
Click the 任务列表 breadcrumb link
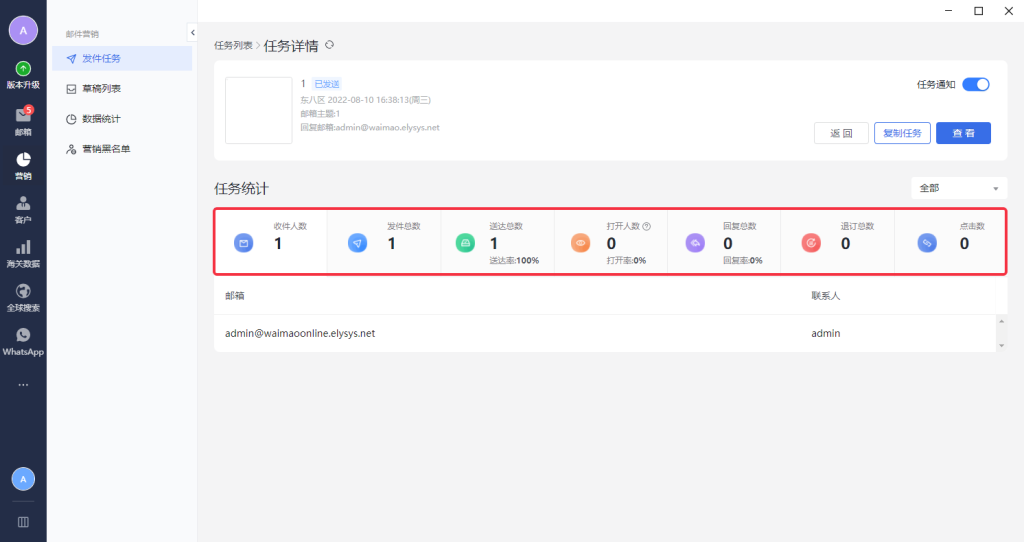point(233,46)
